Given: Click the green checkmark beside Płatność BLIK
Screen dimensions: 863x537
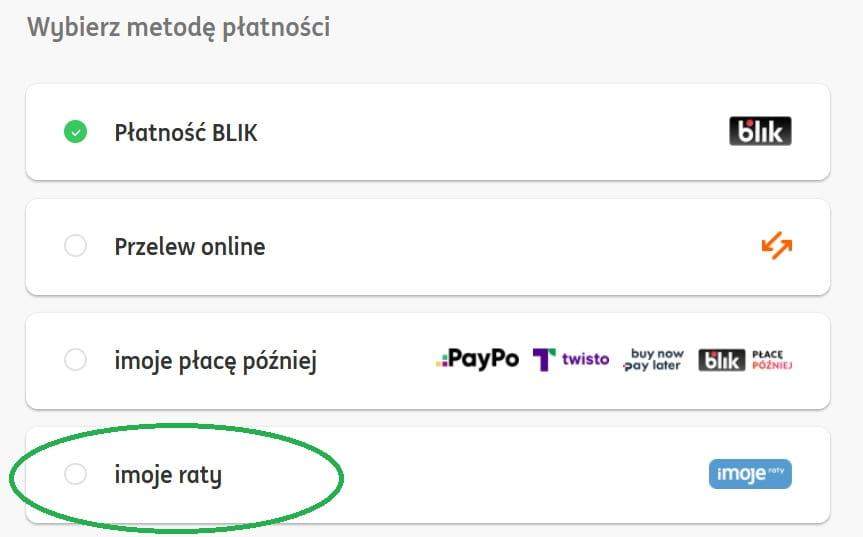Looking at the screenshot, I should [75, 132].
